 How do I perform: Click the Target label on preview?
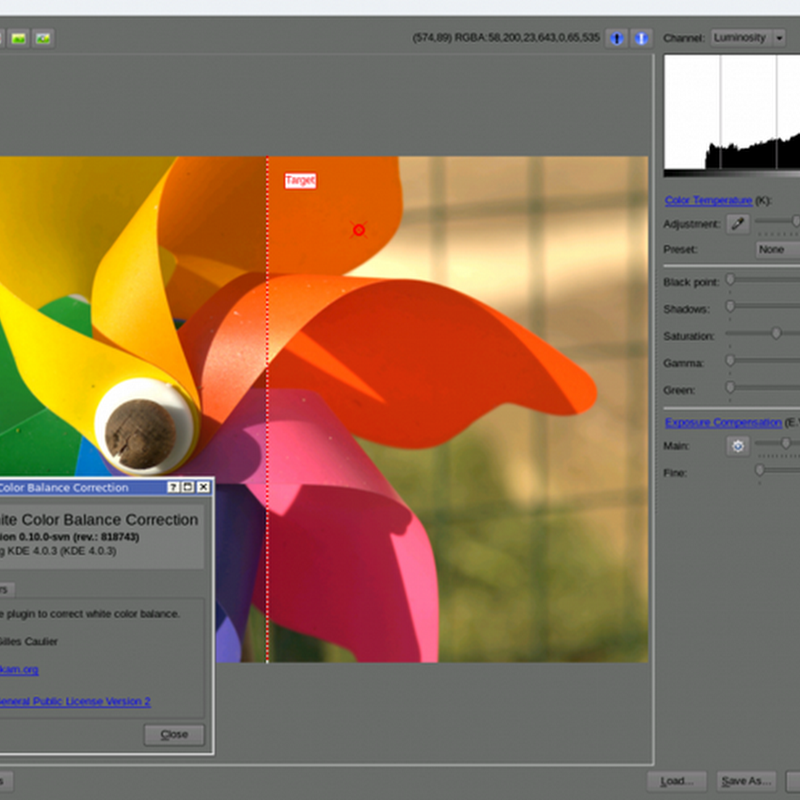(x=301, y=180)
